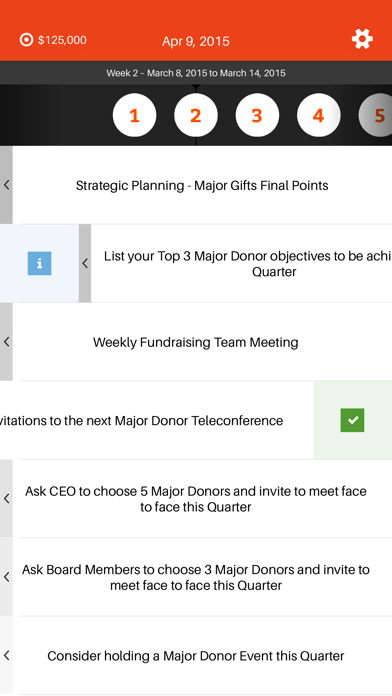392x696 pixels.
Task: Open the blue info icon for Top 3 objectives
Action: (40, 263)
